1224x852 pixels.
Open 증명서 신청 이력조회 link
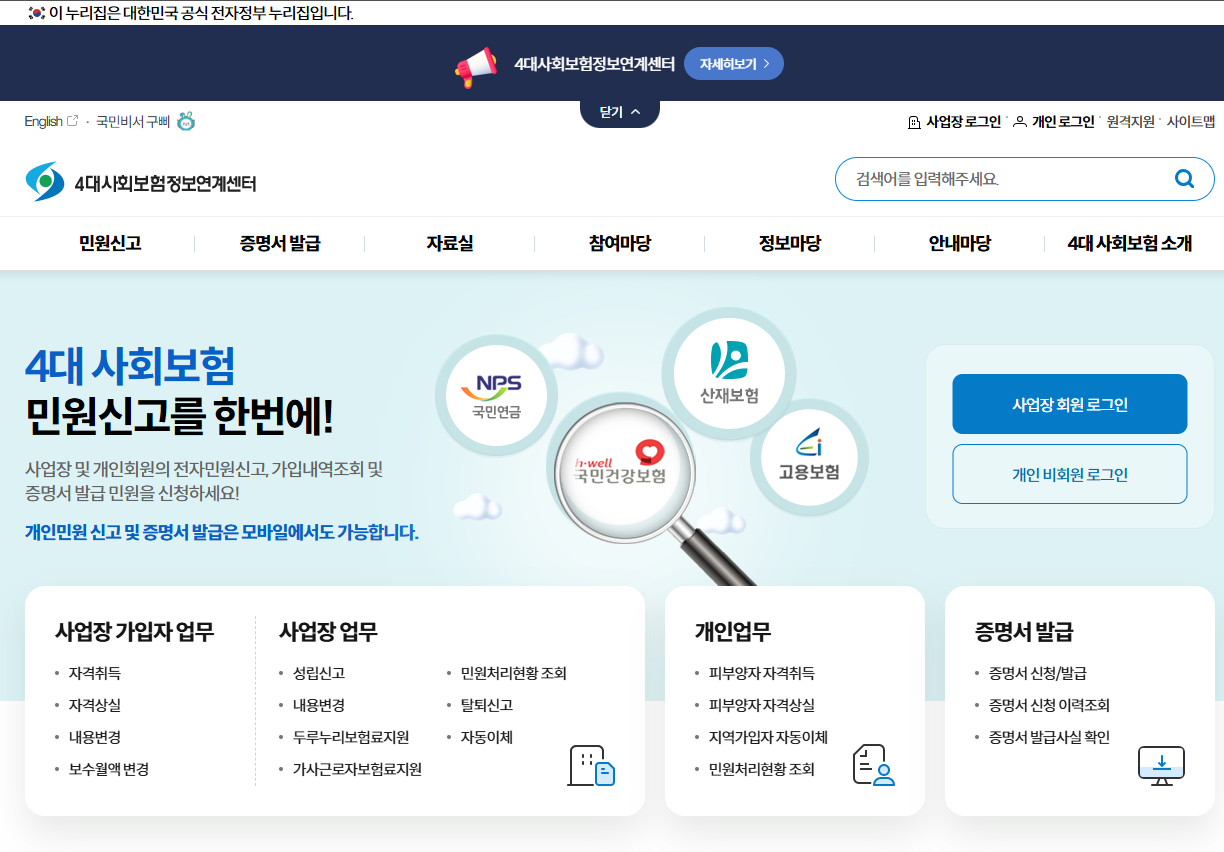[1050, 705]
